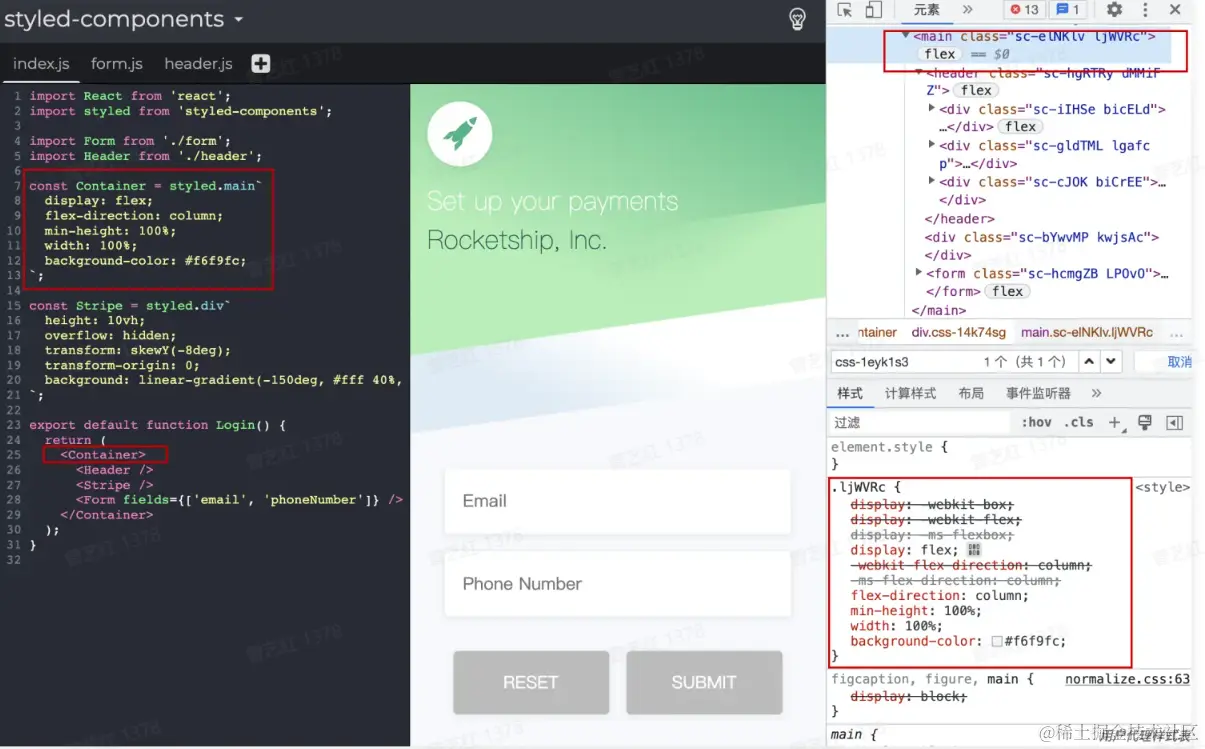The height and width of the screenshot is (749, 1205).
Task: Focus the Email input field
Action: click(617, 501)
